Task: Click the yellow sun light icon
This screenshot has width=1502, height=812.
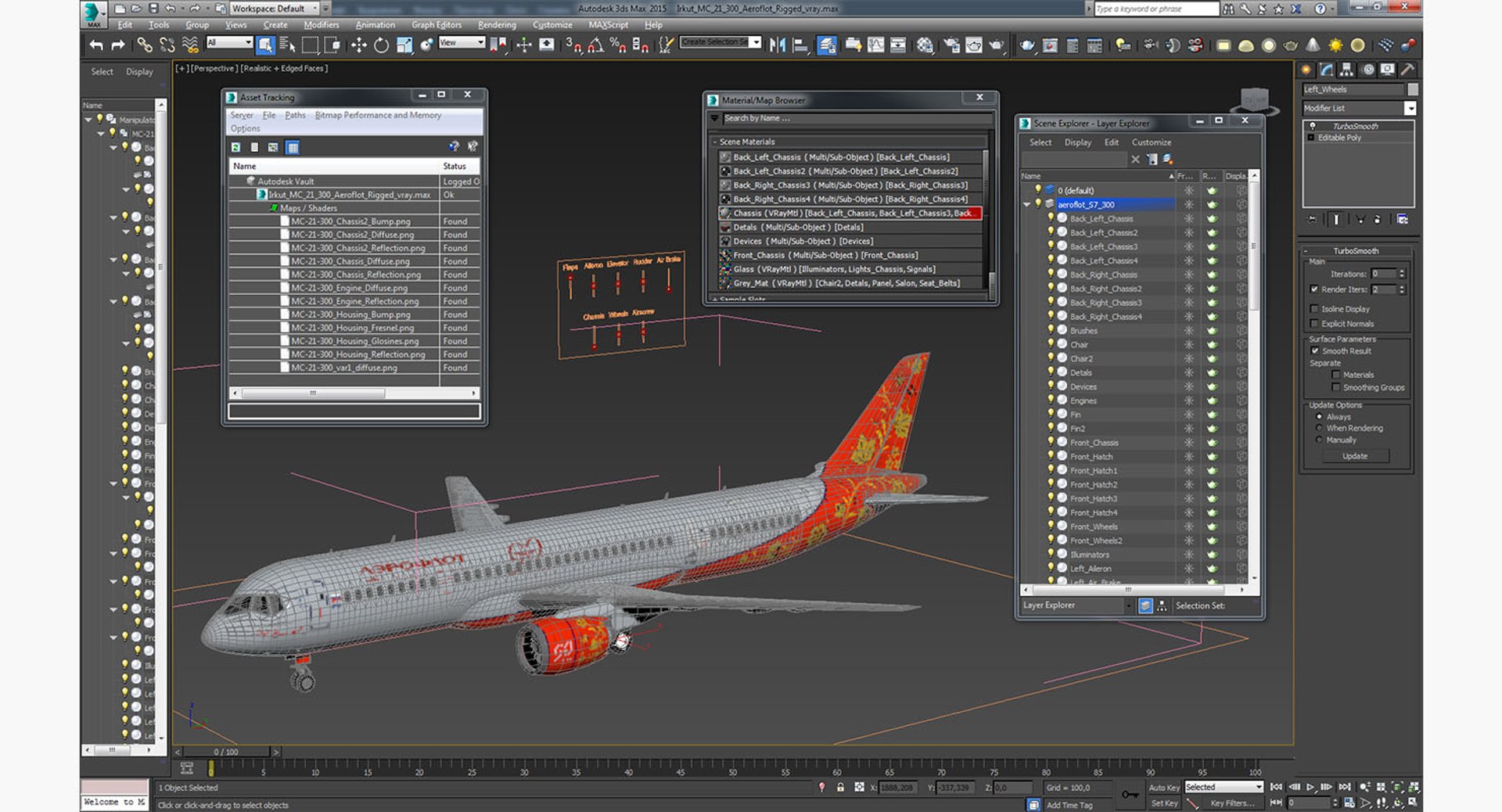Action: click(x=1335, y=45)
